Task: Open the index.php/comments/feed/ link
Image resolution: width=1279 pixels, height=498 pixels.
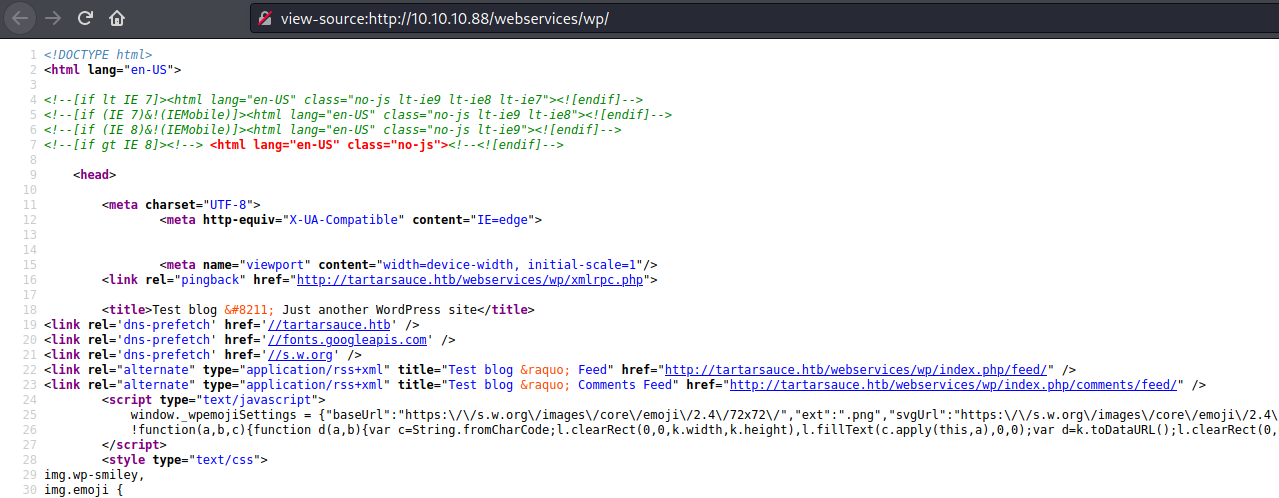Action: point(954,384)
